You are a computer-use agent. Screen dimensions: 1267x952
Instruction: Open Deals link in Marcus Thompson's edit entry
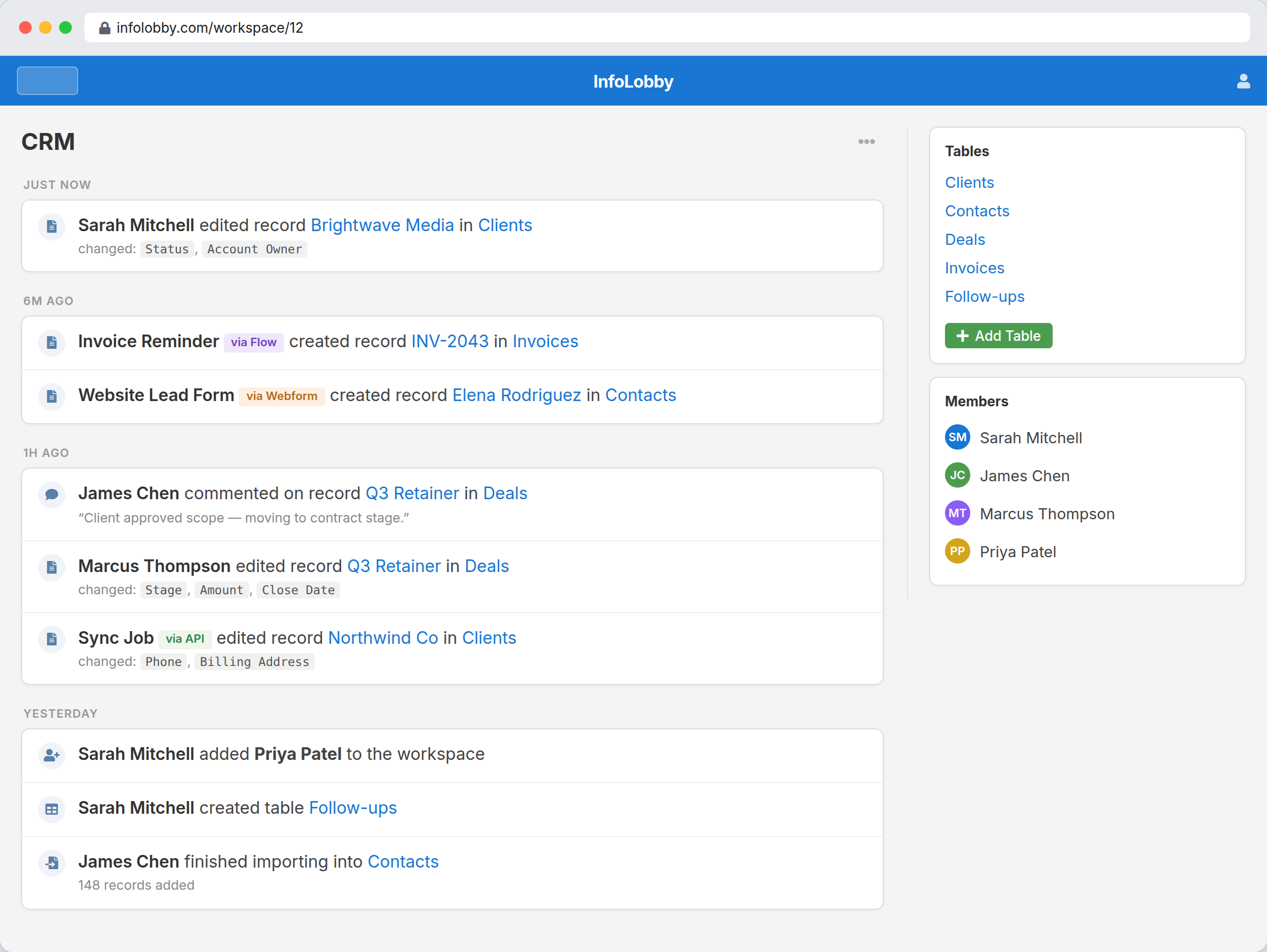pos(486,566)
